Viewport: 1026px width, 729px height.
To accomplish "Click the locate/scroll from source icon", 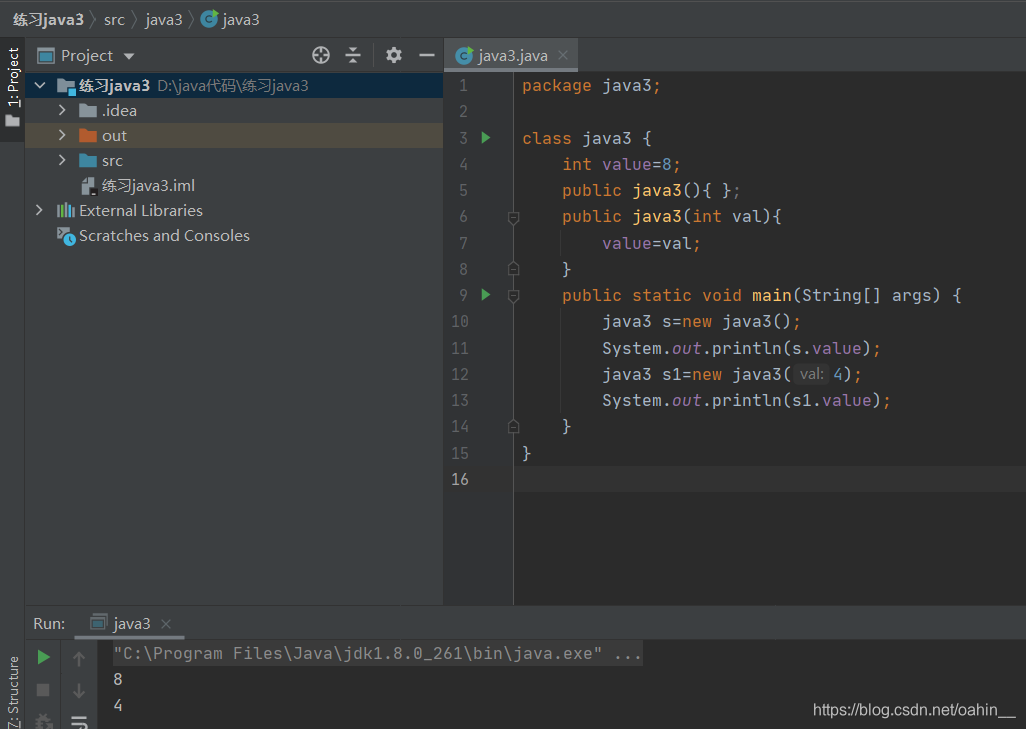I will 321,56.
